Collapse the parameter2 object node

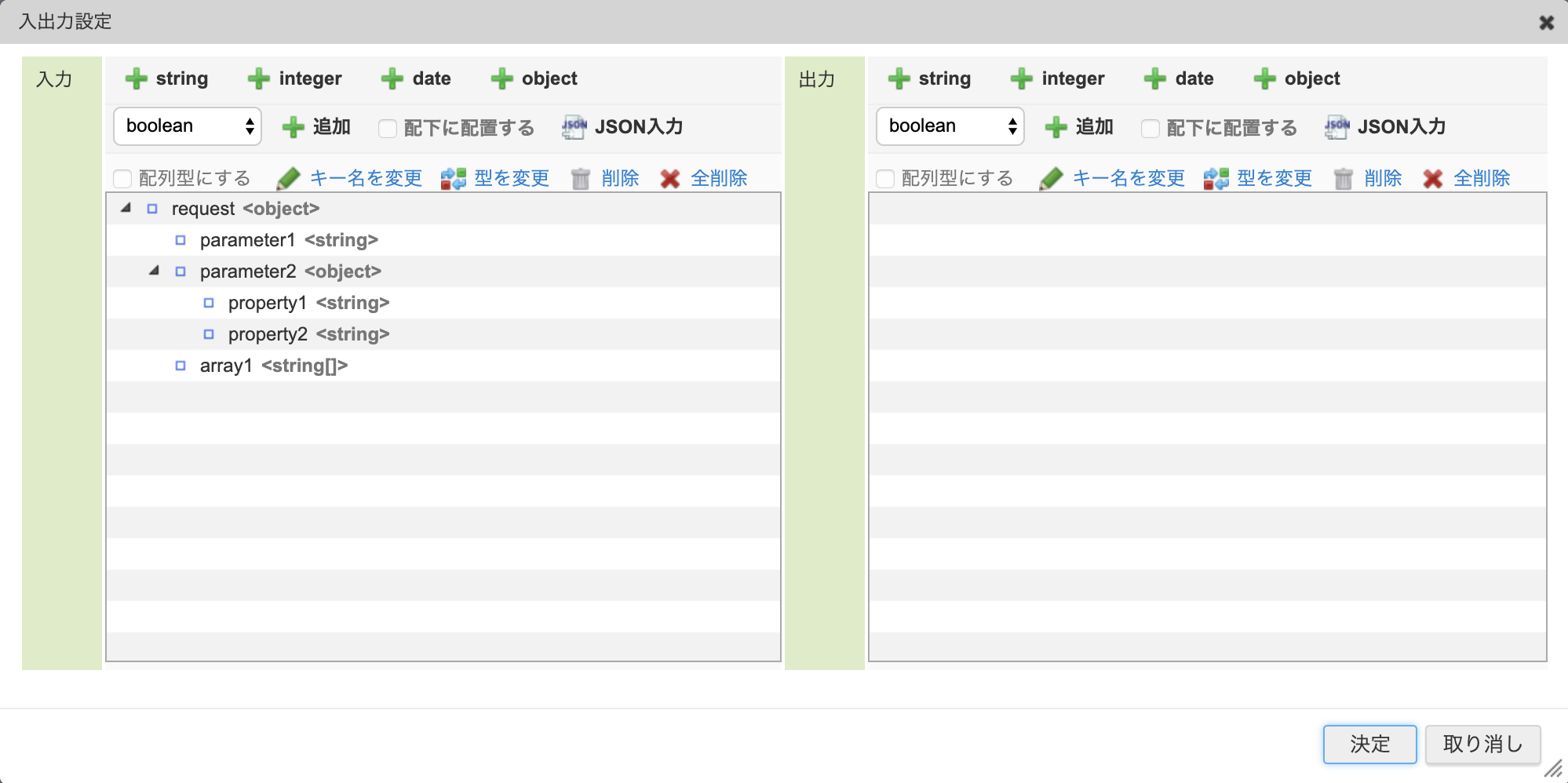(154, 271)
